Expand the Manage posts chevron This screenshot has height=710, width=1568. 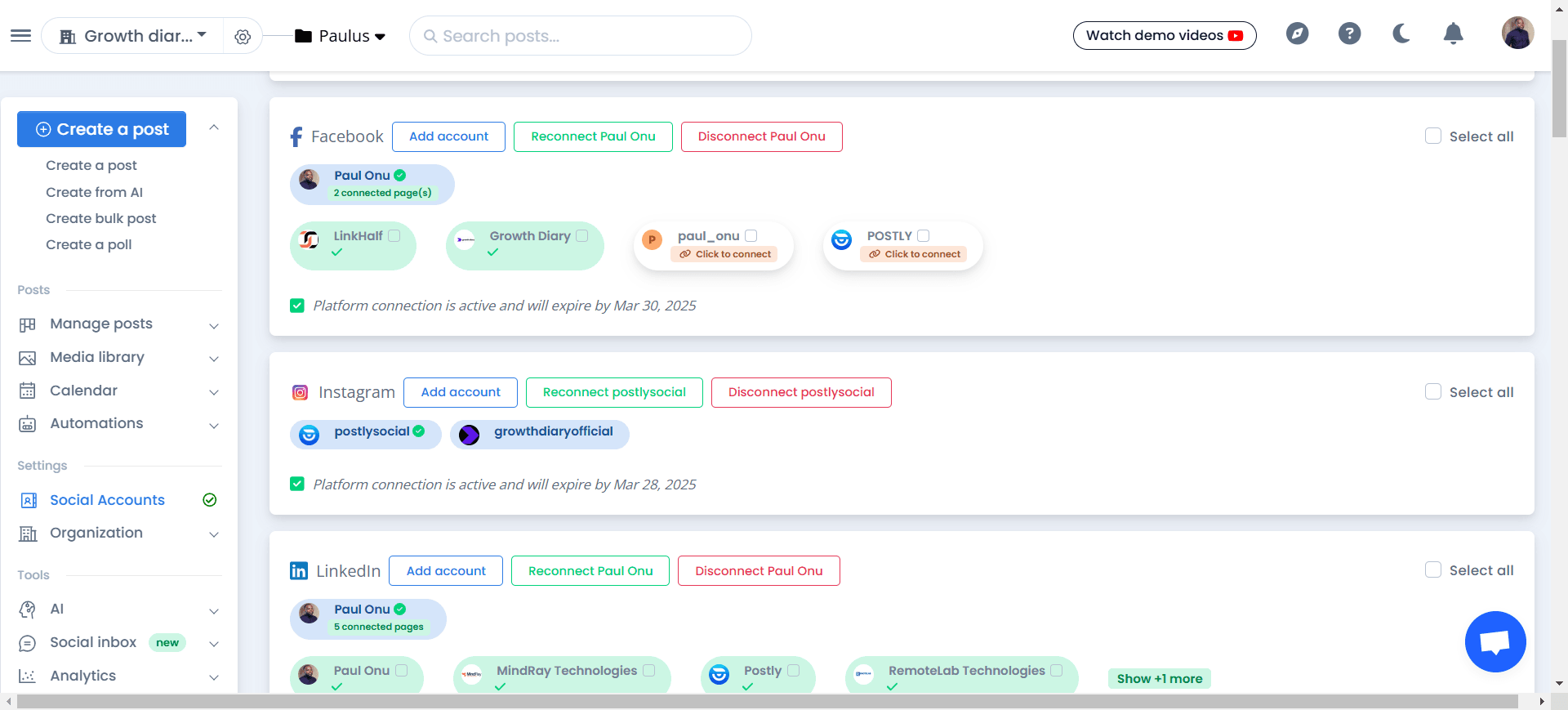[x=214, y=326]
